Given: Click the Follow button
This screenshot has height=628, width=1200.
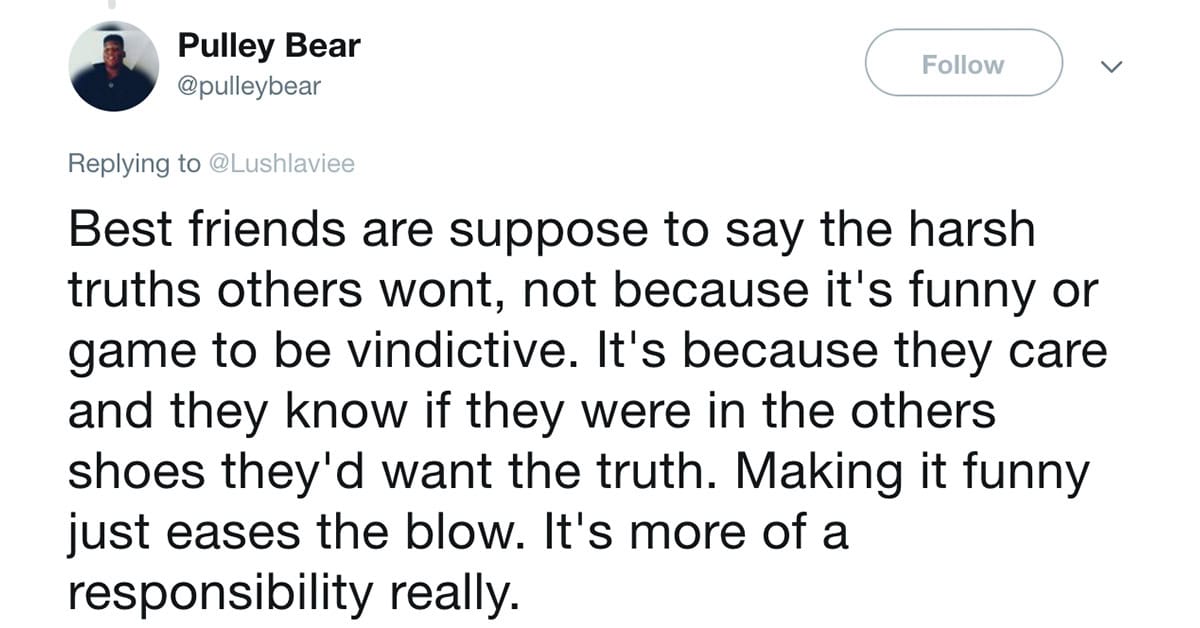Looking at the screenshot, I should pos(963,65).
